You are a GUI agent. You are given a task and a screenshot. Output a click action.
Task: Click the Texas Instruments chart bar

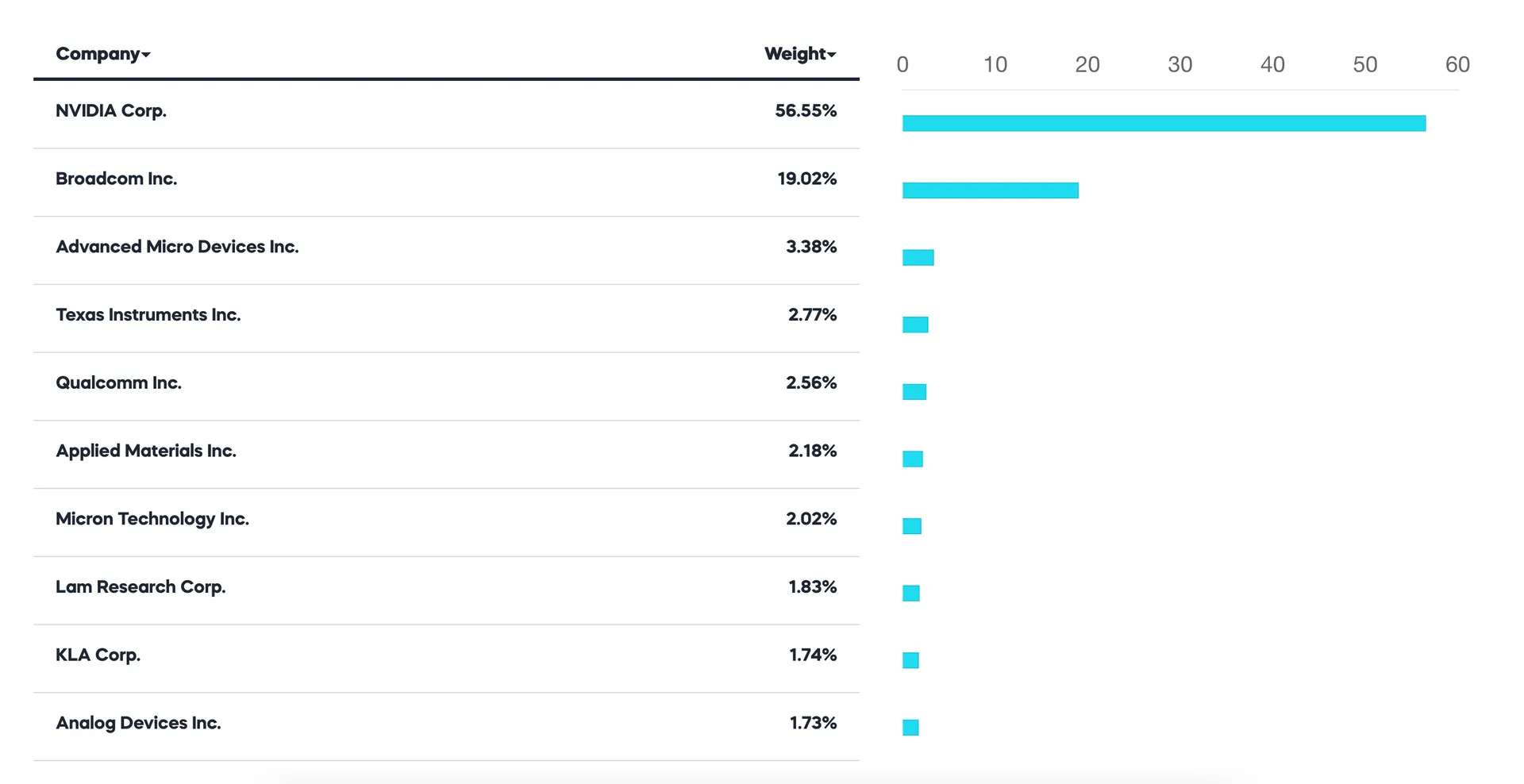point(915,325)
